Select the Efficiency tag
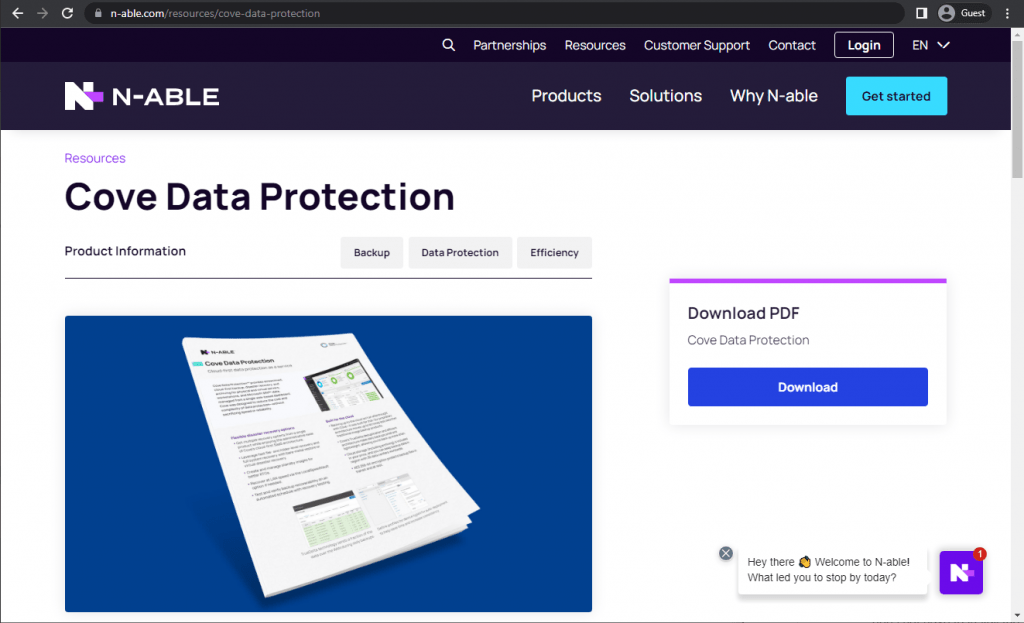The image size is (1024, 623). [554, 253]
